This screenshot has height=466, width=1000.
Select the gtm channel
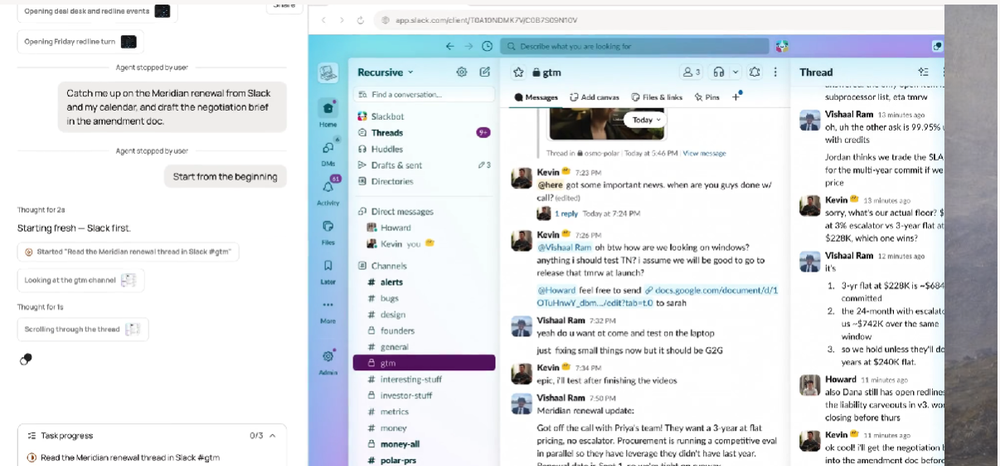(x=423, y=363)
